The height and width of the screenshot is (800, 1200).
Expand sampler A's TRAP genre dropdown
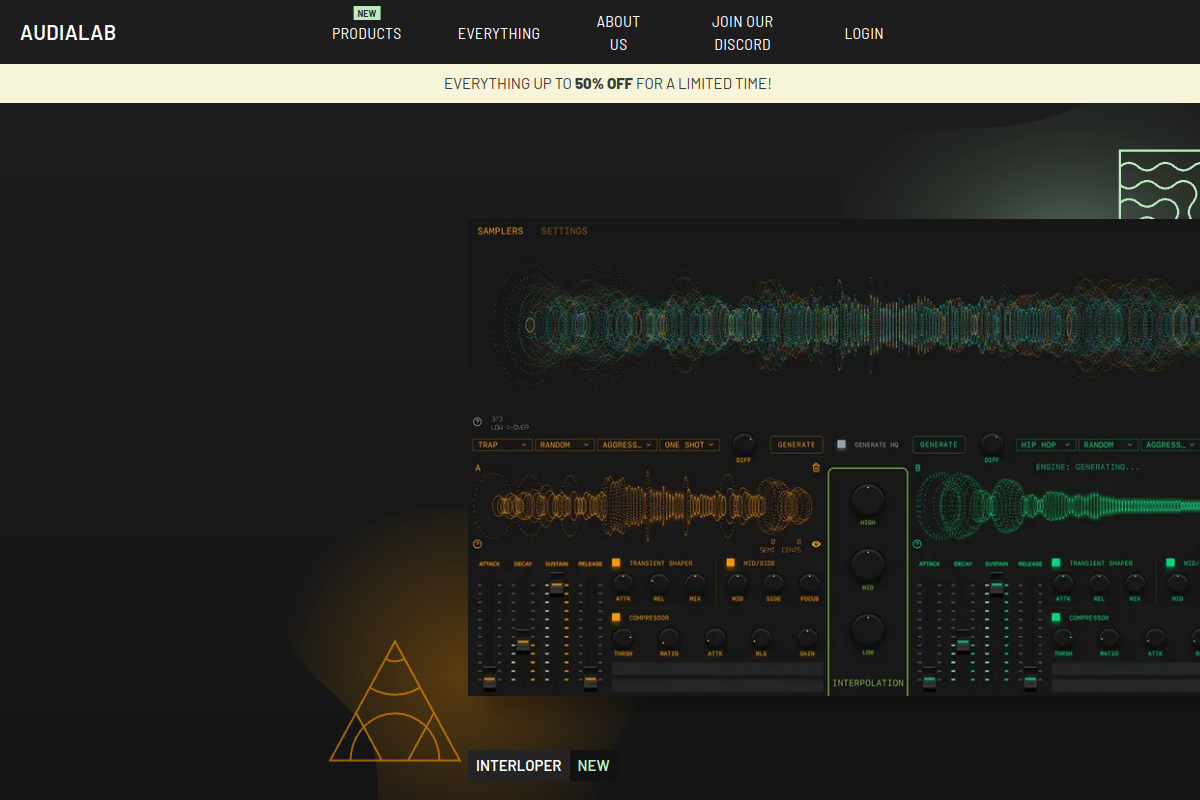503,445
